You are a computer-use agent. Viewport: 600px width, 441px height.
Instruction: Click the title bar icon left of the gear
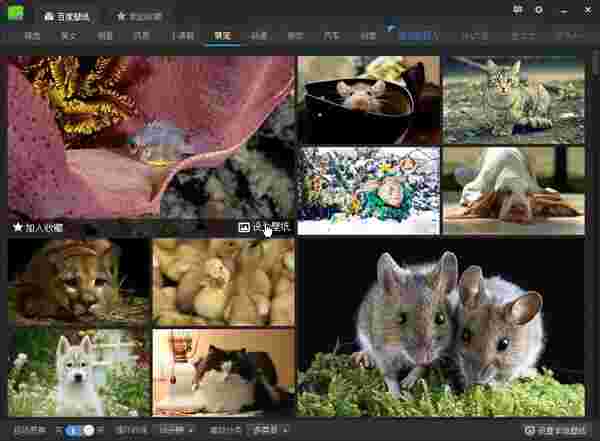tap(517, 10)
